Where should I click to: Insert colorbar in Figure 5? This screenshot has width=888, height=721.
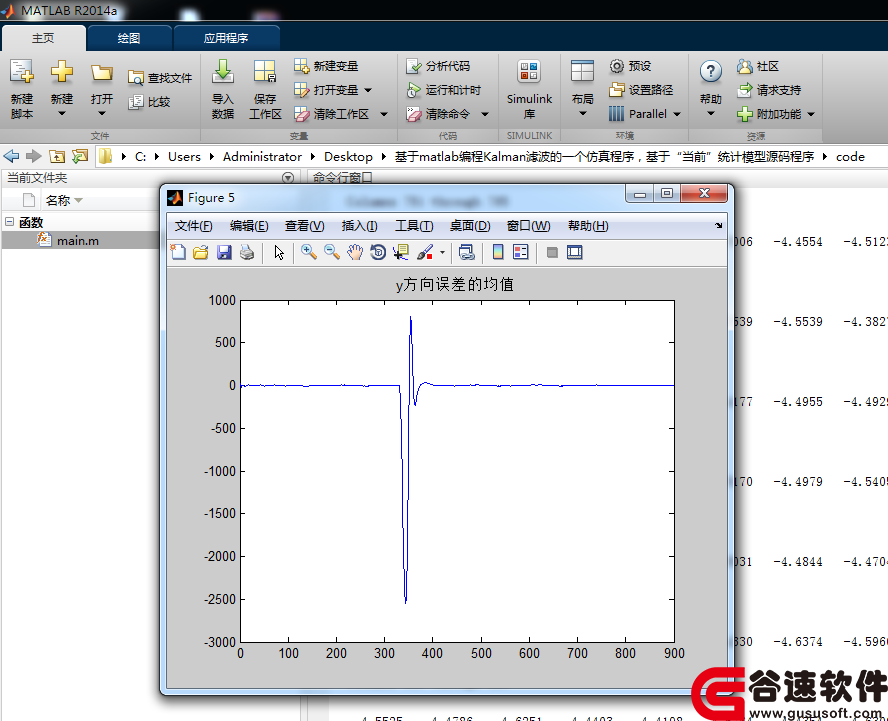[498, 252]
